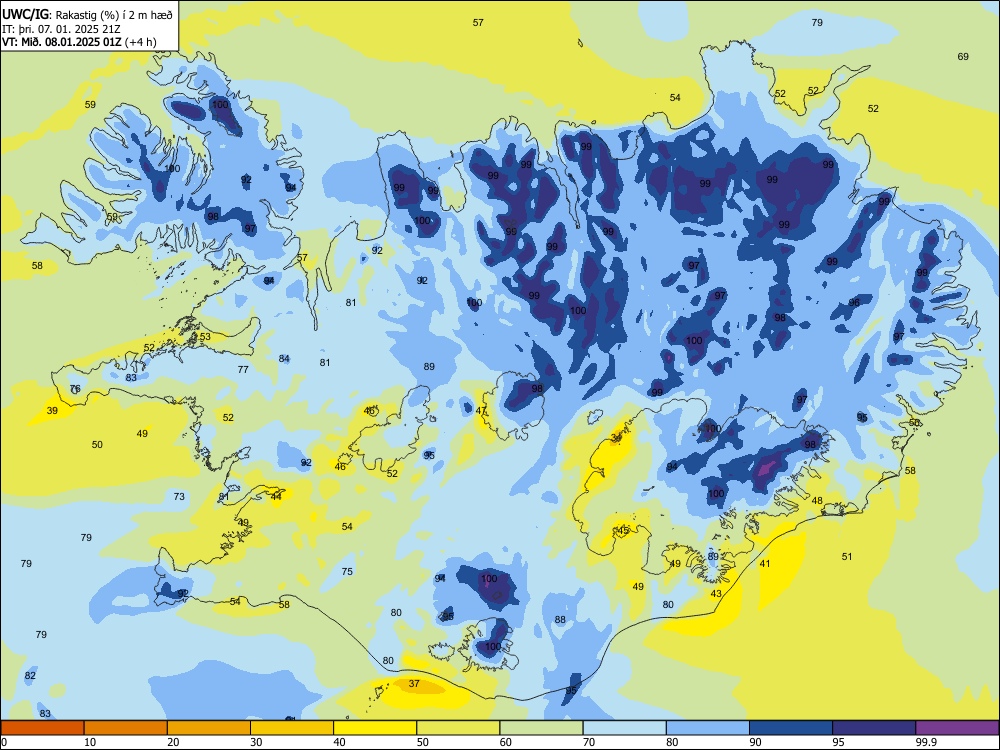Screen dimensions: 1000x750
Task: Click the 70–80 pale blue legend swatch
Action: click(x=624, y=728)
